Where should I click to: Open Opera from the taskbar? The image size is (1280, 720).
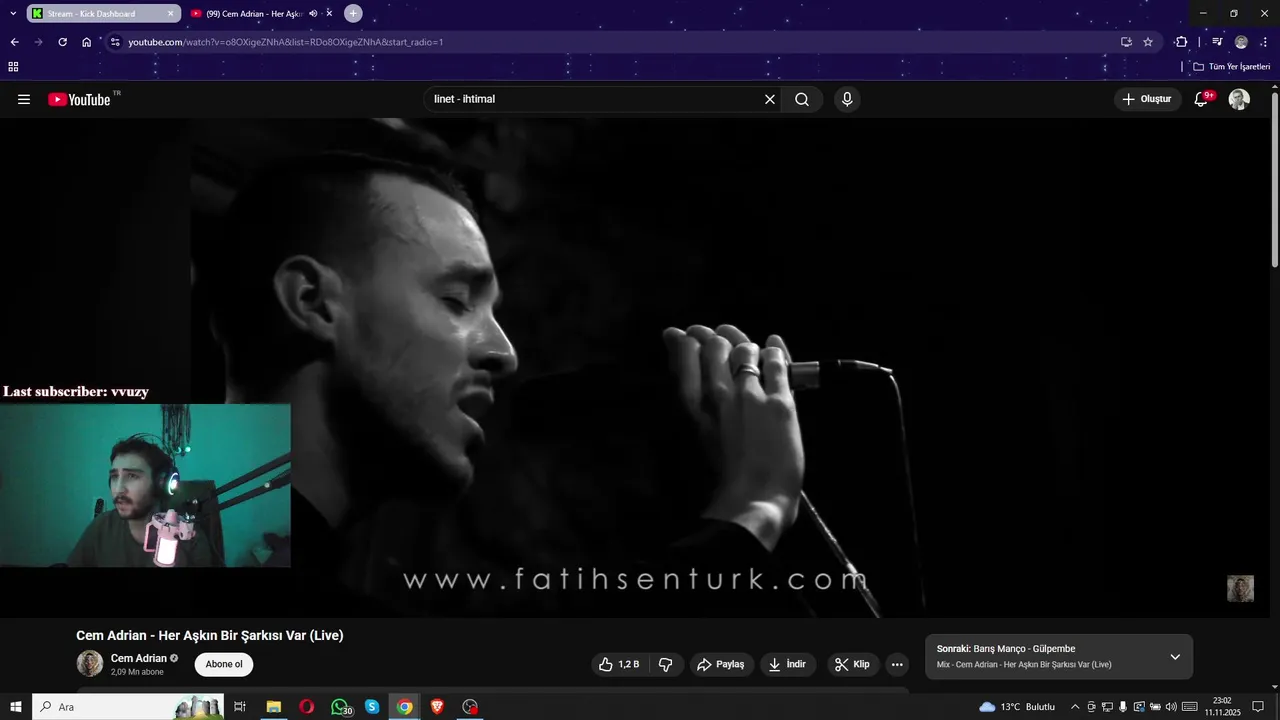(306, 707)
